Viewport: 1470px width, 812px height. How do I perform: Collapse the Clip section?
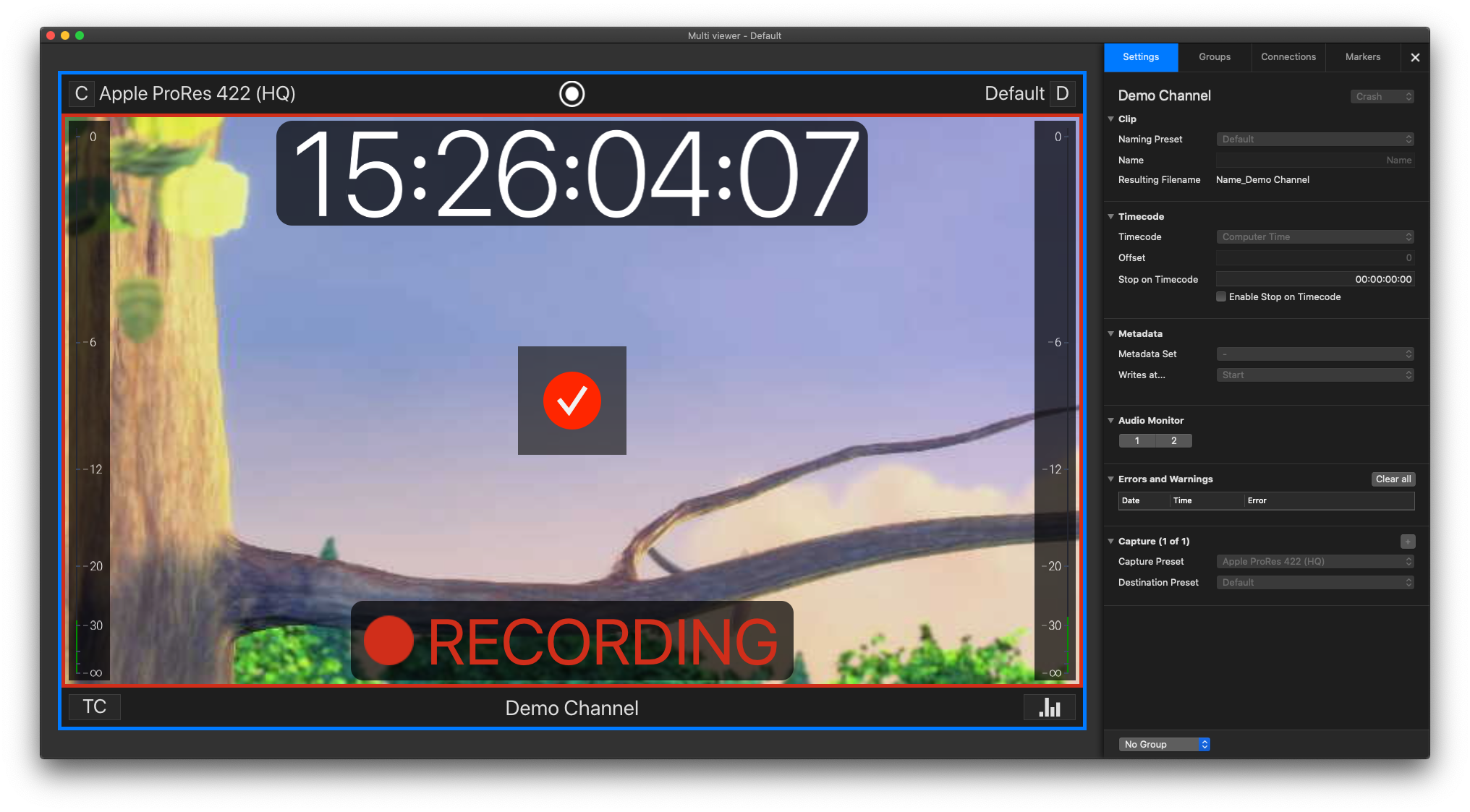point(1111,119)
